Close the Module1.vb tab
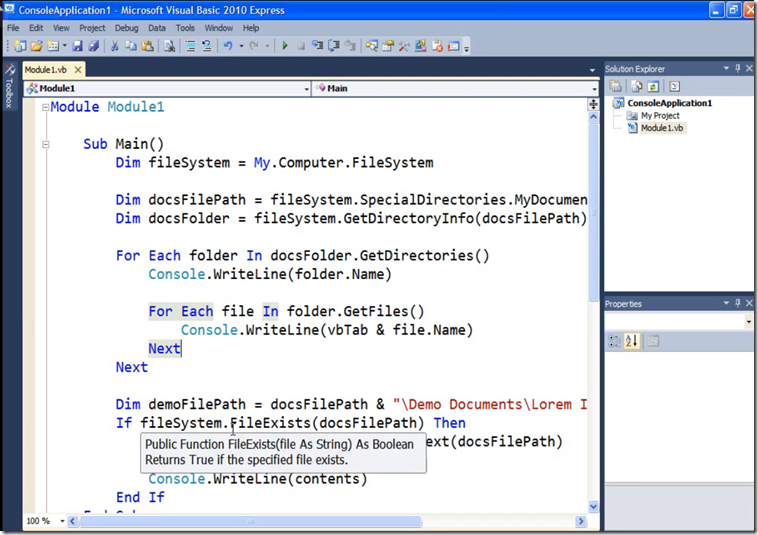 (77, 70)
